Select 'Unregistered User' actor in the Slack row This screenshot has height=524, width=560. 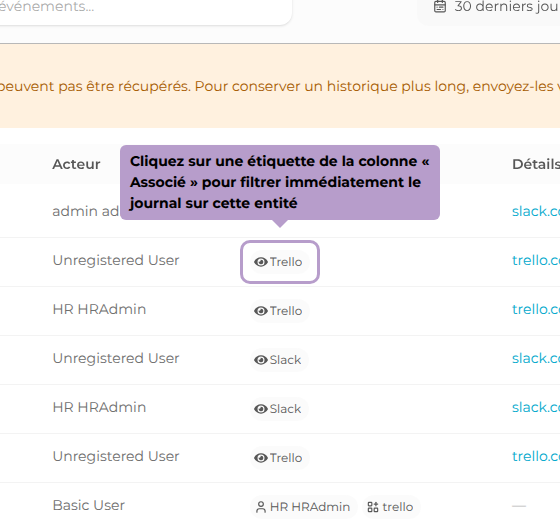(x=116, y=358)
